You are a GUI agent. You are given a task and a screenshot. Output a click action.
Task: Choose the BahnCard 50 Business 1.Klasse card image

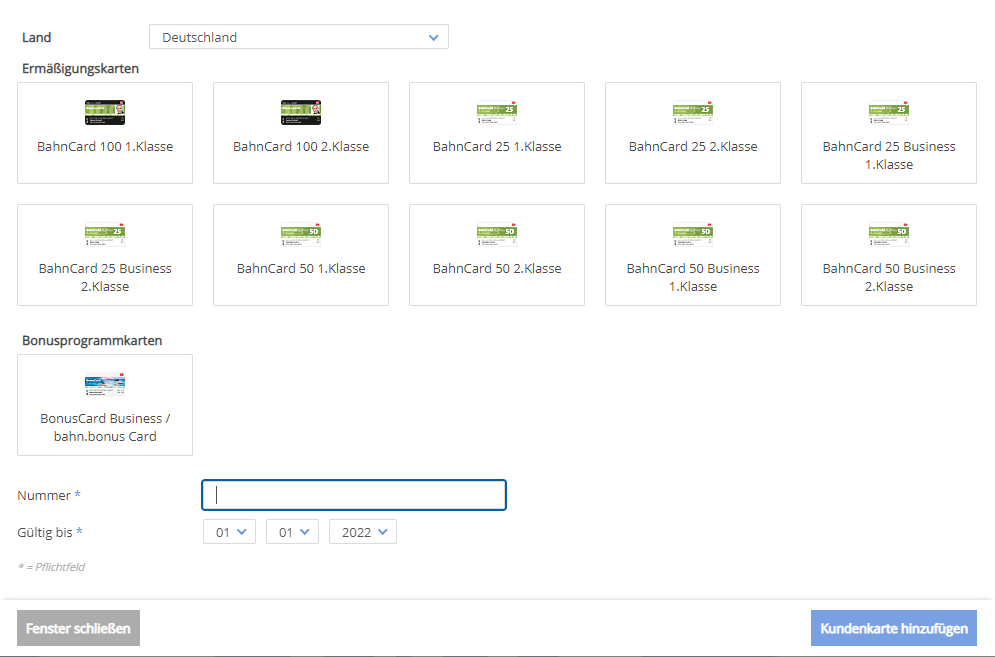pyautogui.click(x=693, y=234)
